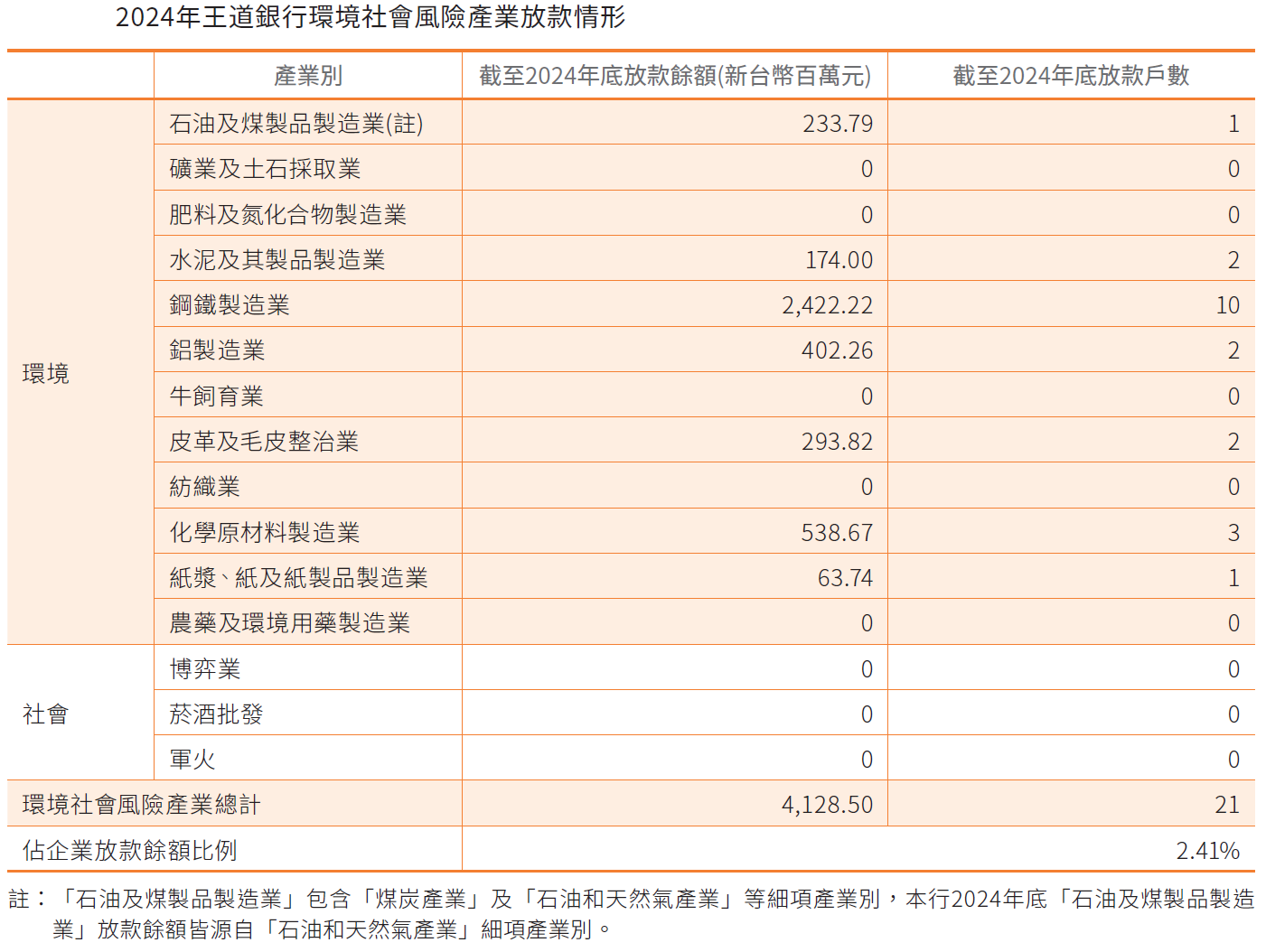
Task: Click the 放款餘額(新台幣百萬元) column header
Action: (674, 76)
